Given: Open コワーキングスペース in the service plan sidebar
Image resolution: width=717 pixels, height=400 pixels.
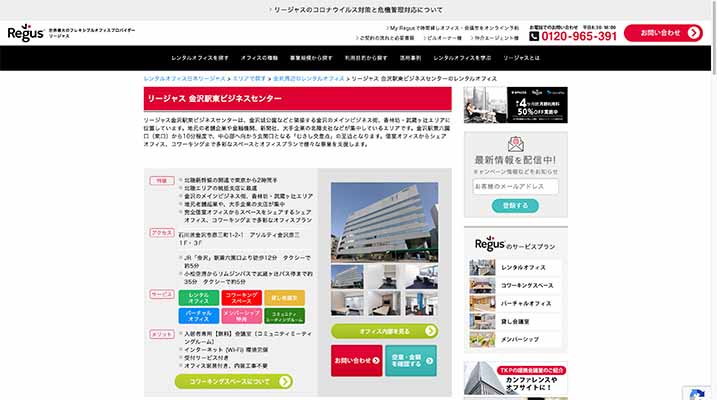Looking at the screenshot, I should (515, 285).
